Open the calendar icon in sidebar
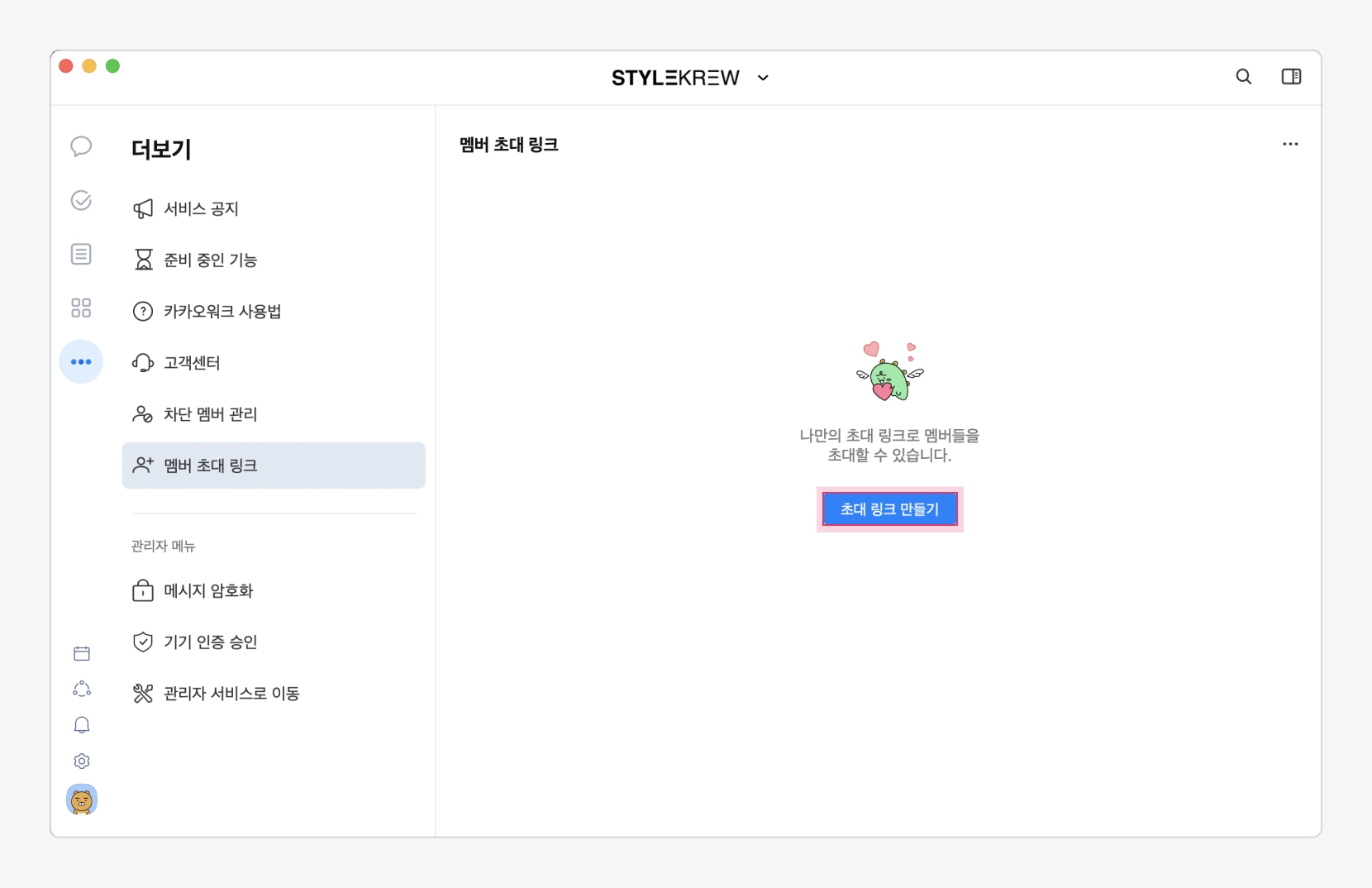The width and height of the screenshot is (1372, 888). [82, 654]
